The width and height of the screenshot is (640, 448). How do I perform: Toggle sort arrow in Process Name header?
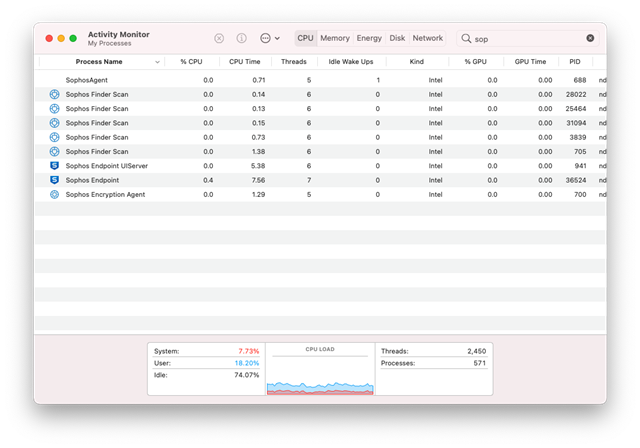click(x=157, y=62)
